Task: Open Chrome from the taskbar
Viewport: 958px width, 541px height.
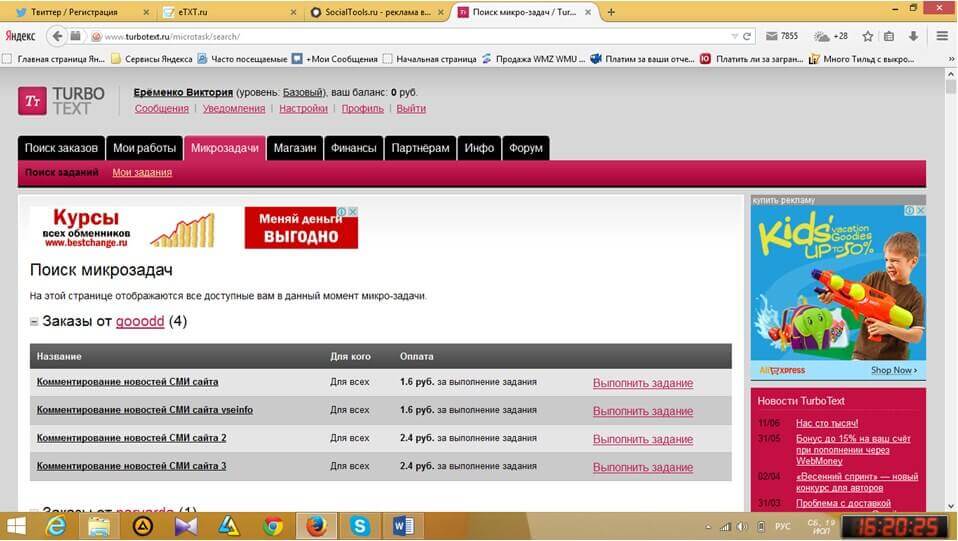Action: pos(273,526)
